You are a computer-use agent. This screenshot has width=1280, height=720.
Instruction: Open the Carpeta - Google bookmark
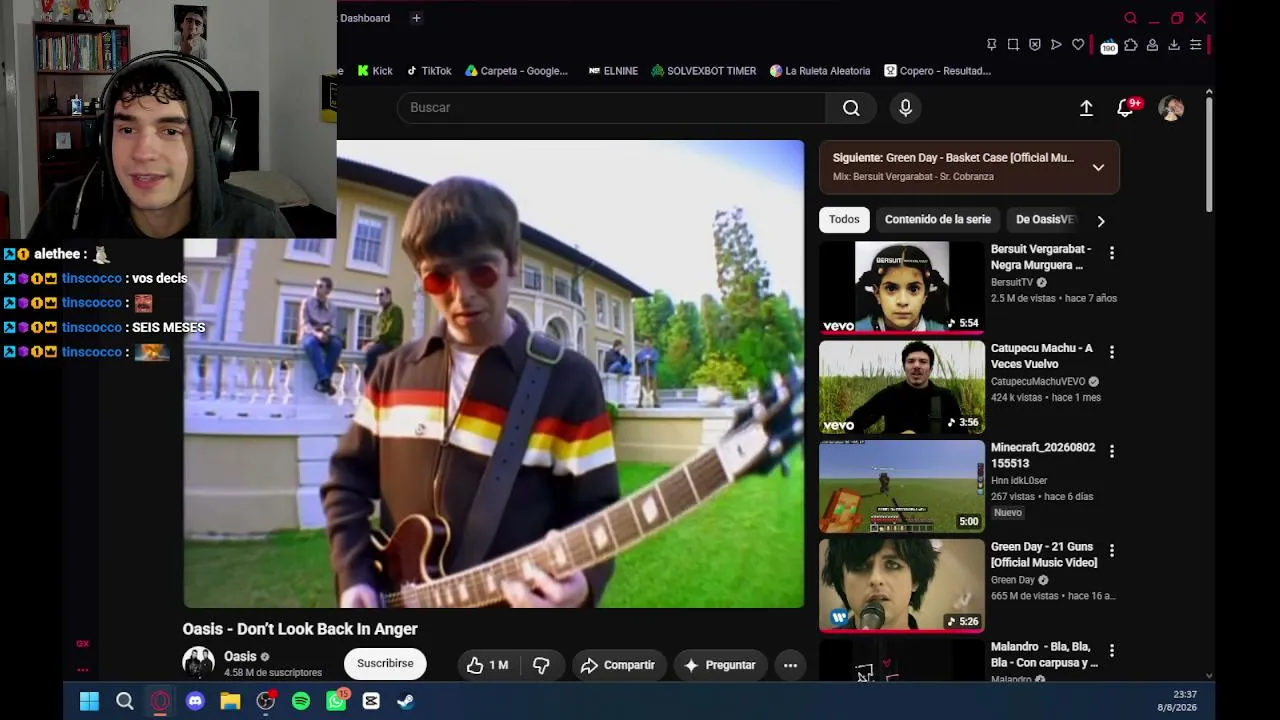pyautogui.click(x=517, y=71)
